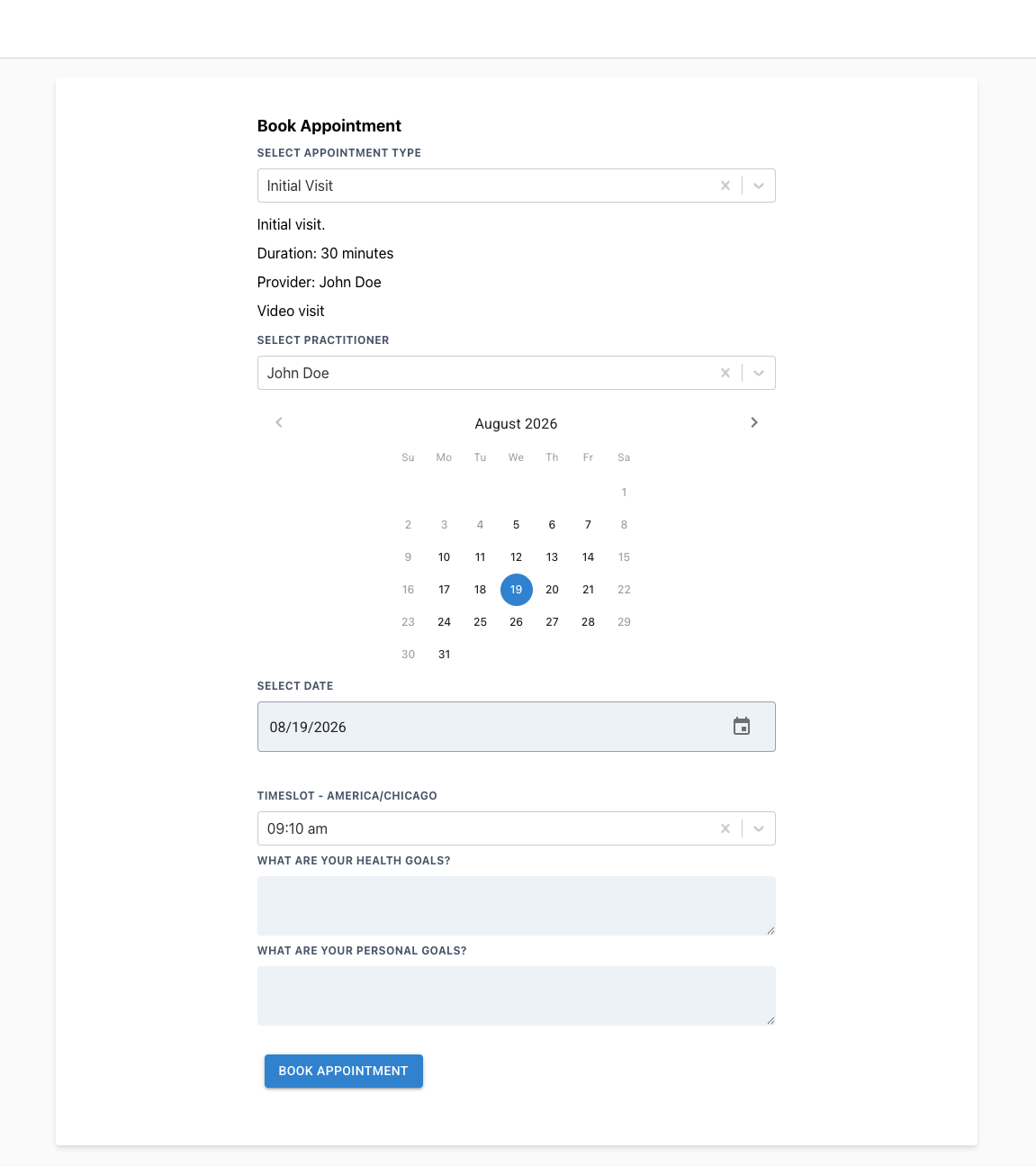
Task: Focus the health goals text area
Action: click(517, 906)
